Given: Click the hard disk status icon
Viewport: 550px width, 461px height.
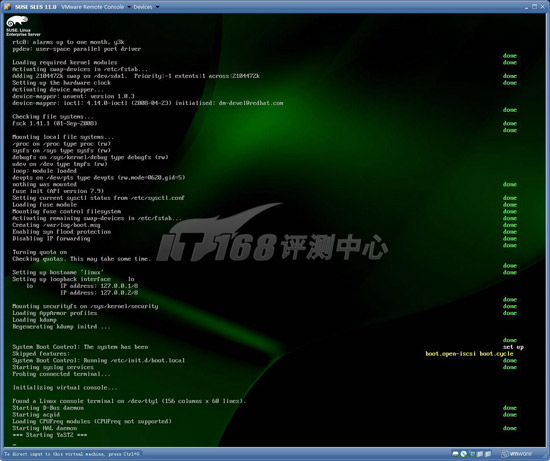Looking at the screenshot, I should pyautogui.click(x=455, y=454).
